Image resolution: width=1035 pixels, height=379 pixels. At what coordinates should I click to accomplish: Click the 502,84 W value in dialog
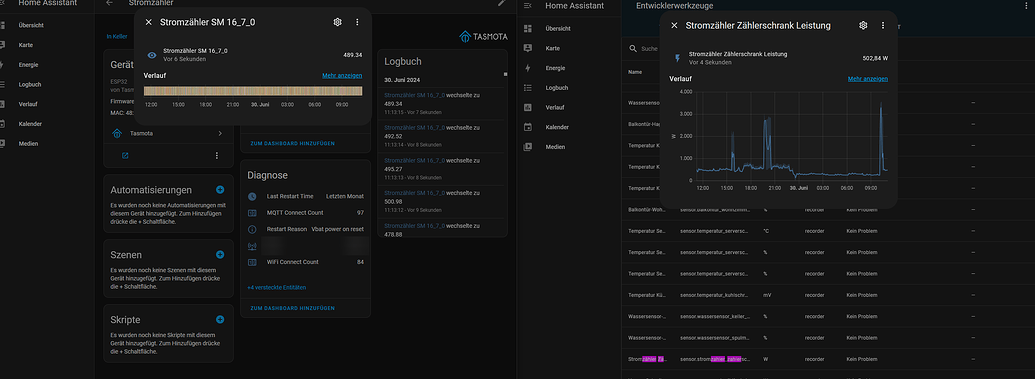coord(875,58)
